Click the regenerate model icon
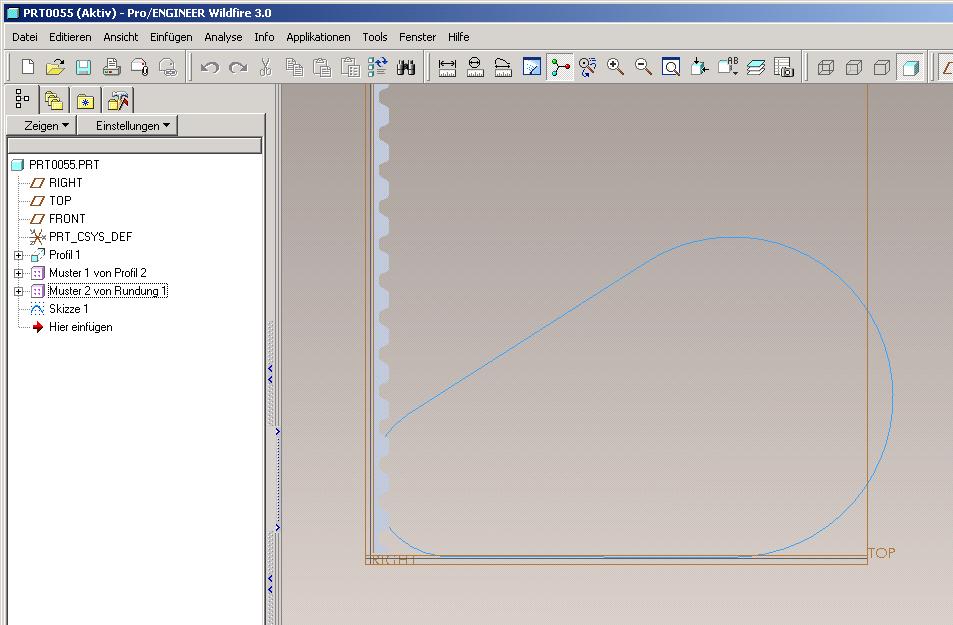The image size is (953, 625). [x=377, y=67]
